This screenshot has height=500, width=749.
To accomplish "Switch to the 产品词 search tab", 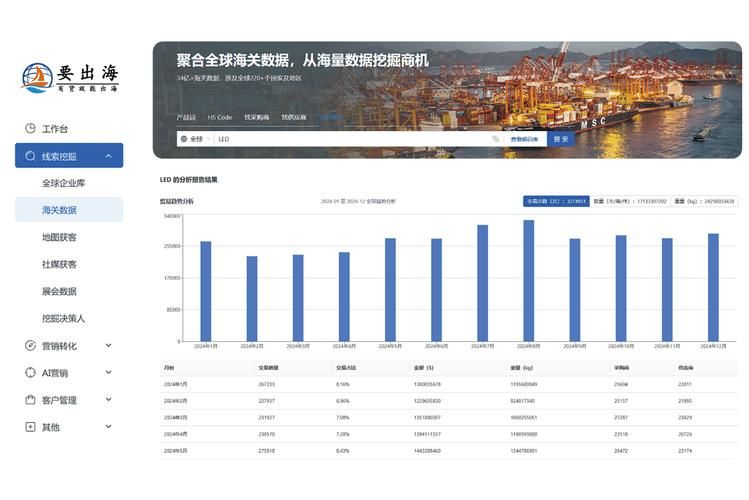I will click(x=186, y=117).
